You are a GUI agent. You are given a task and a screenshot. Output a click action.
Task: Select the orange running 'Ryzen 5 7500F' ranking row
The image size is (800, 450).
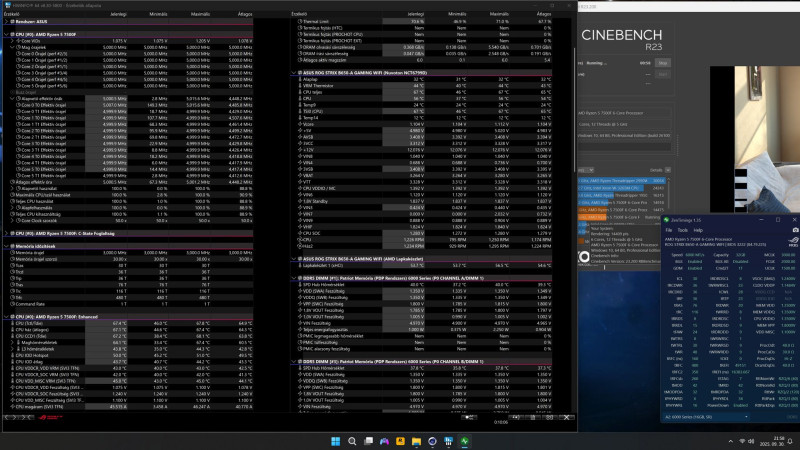(621, 217)
